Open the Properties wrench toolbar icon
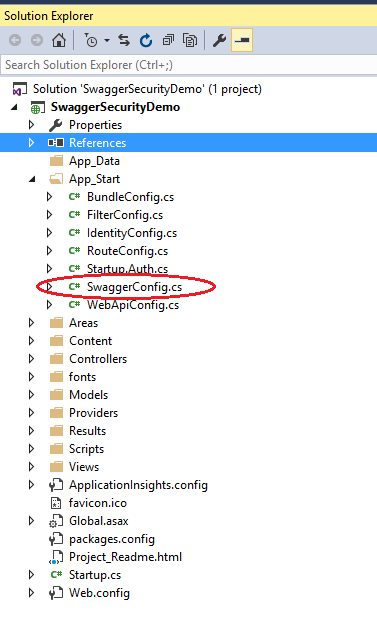This screenshot has height=620, width=377. 219,40
